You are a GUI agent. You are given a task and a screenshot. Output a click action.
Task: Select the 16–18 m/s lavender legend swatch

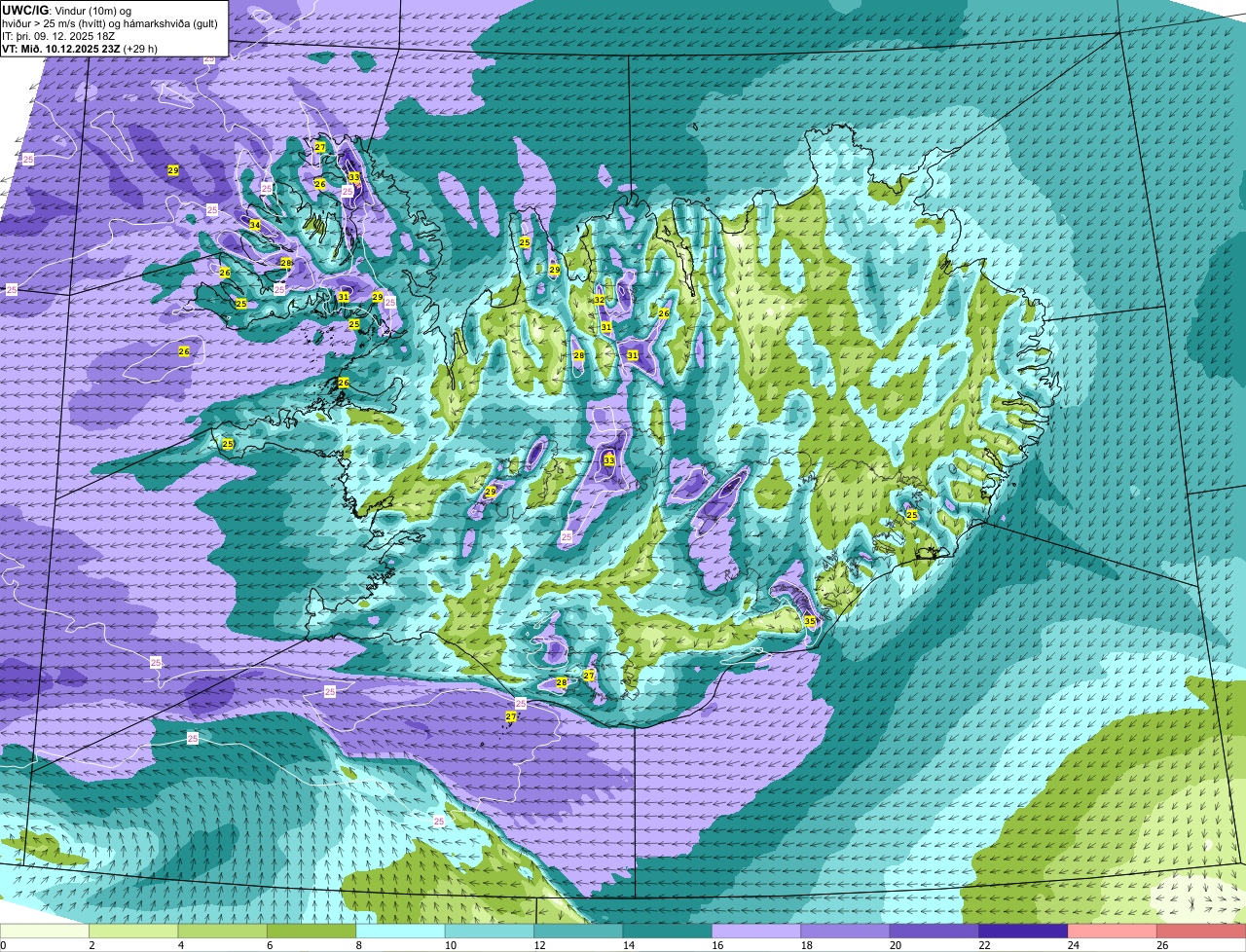coord(756,932)
